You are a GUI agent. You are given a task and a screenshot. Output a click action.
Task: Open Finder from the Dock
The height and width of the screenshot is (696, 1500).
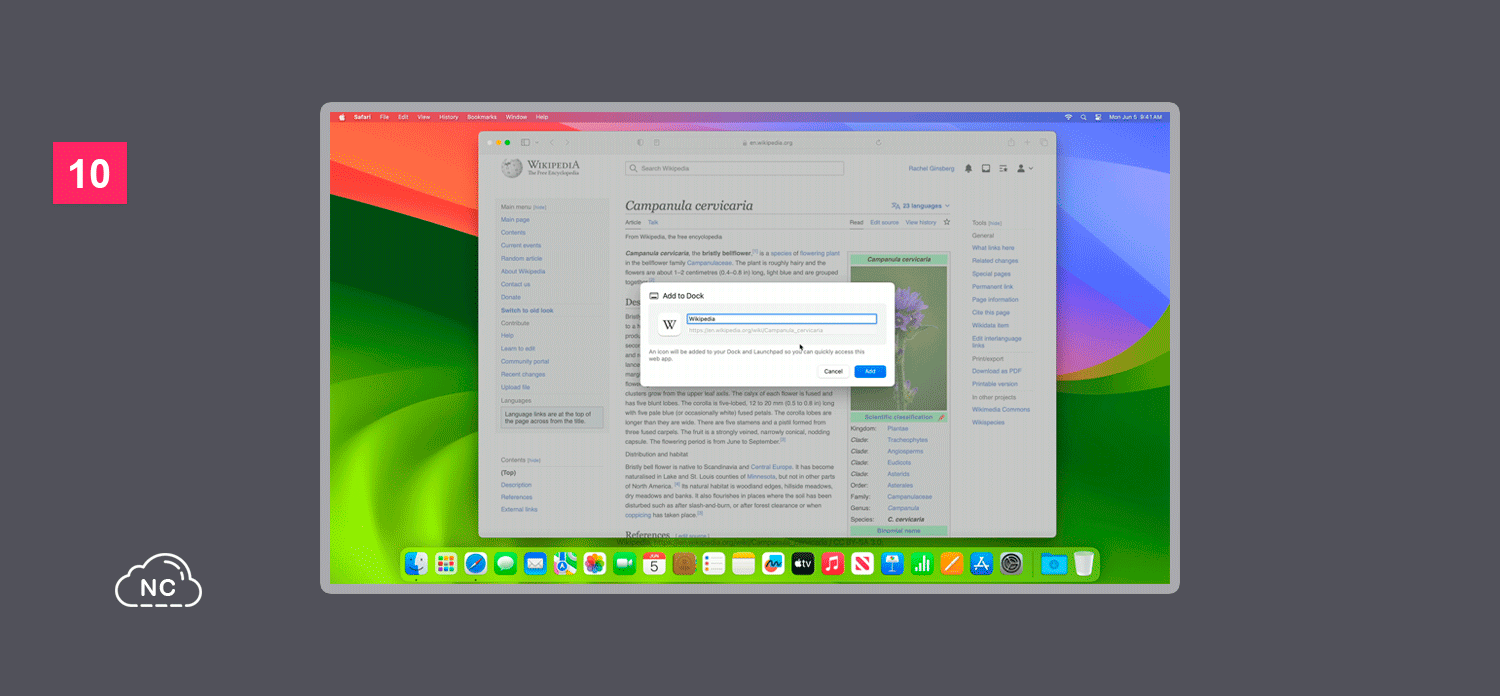click(416, 564)
